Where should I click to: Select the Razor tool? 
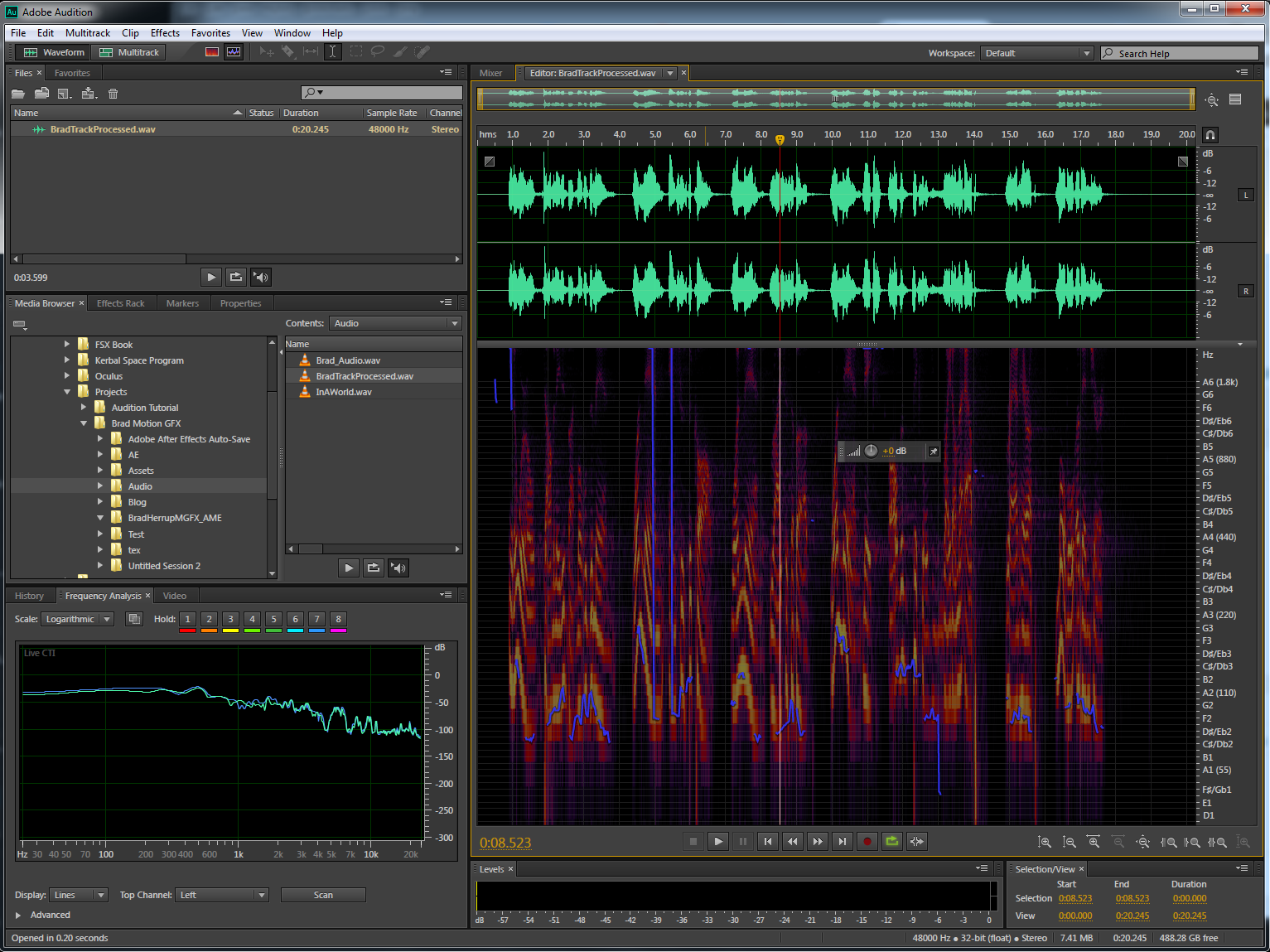tap(288, 52)
